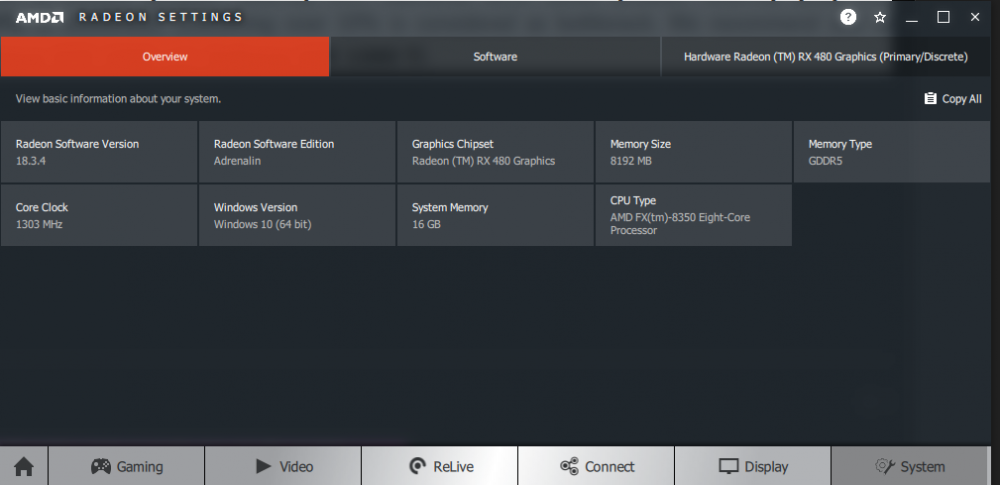
Task: Click the favorites star icon
Action: click(879, 17)
